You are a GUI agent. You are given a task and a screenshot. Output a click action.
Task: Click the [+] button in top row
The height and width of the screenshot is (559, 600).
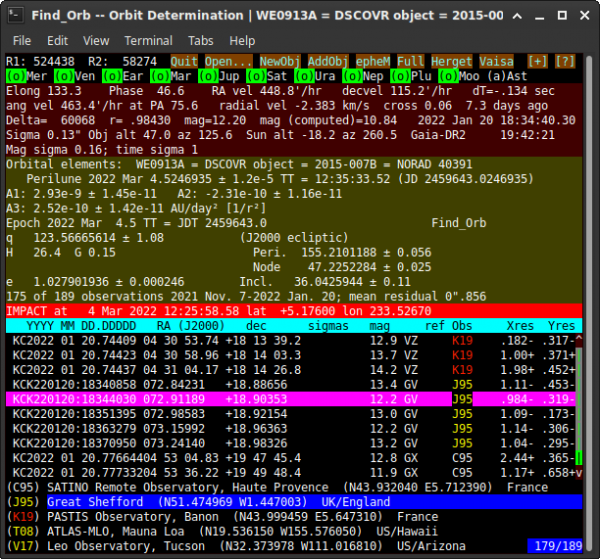pos(537,61)
